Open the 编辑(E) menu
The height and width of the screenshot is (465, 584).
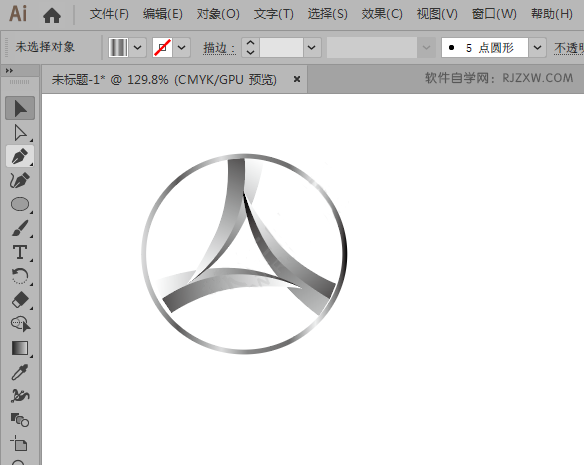coord(163,14)
